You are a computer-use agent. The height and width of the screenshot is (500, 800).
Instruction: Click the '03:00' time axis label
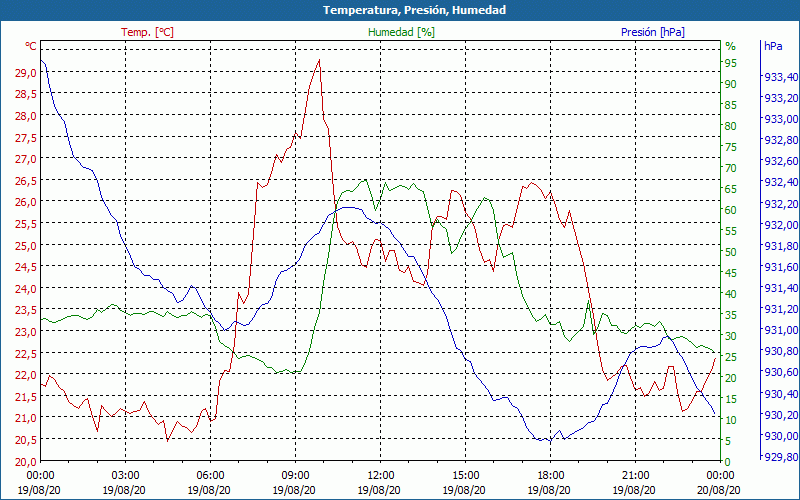[126, 476]
